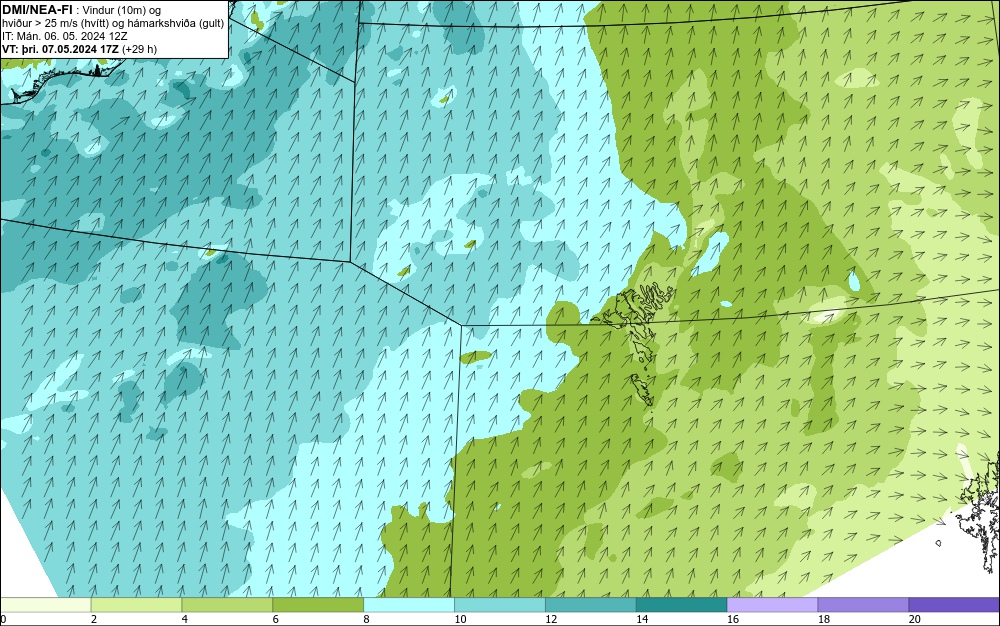Click the 10–12 m/s turquoise legend swatch

(x=500, y=605)
